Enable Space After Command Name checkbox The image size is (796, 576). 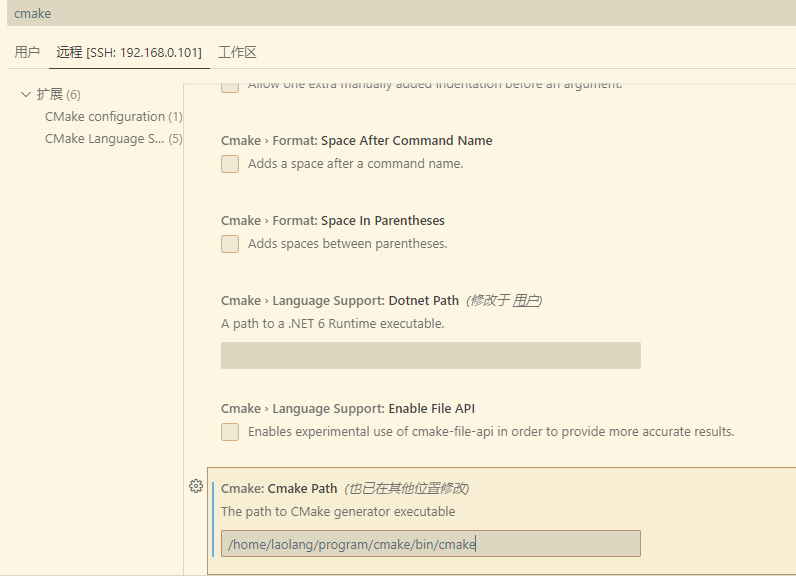(230, 164)
